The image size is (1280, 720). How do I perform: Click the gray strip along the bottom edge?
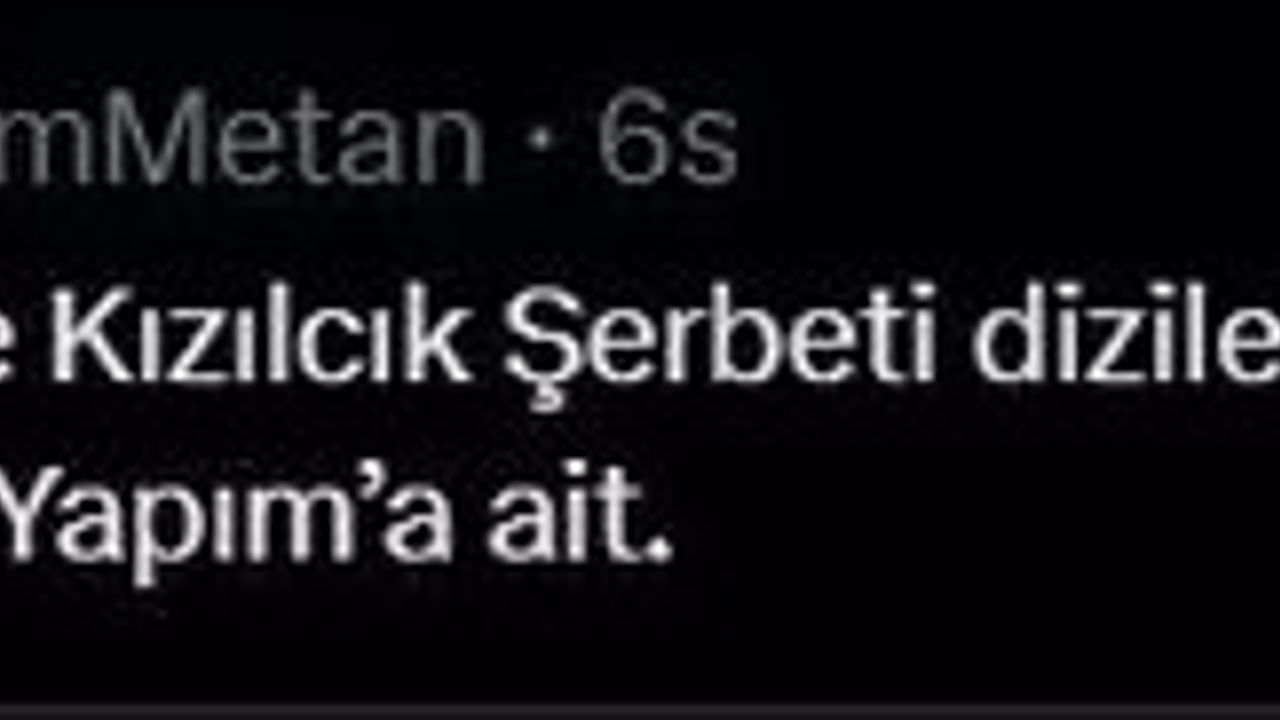click(x=640, y=711)
